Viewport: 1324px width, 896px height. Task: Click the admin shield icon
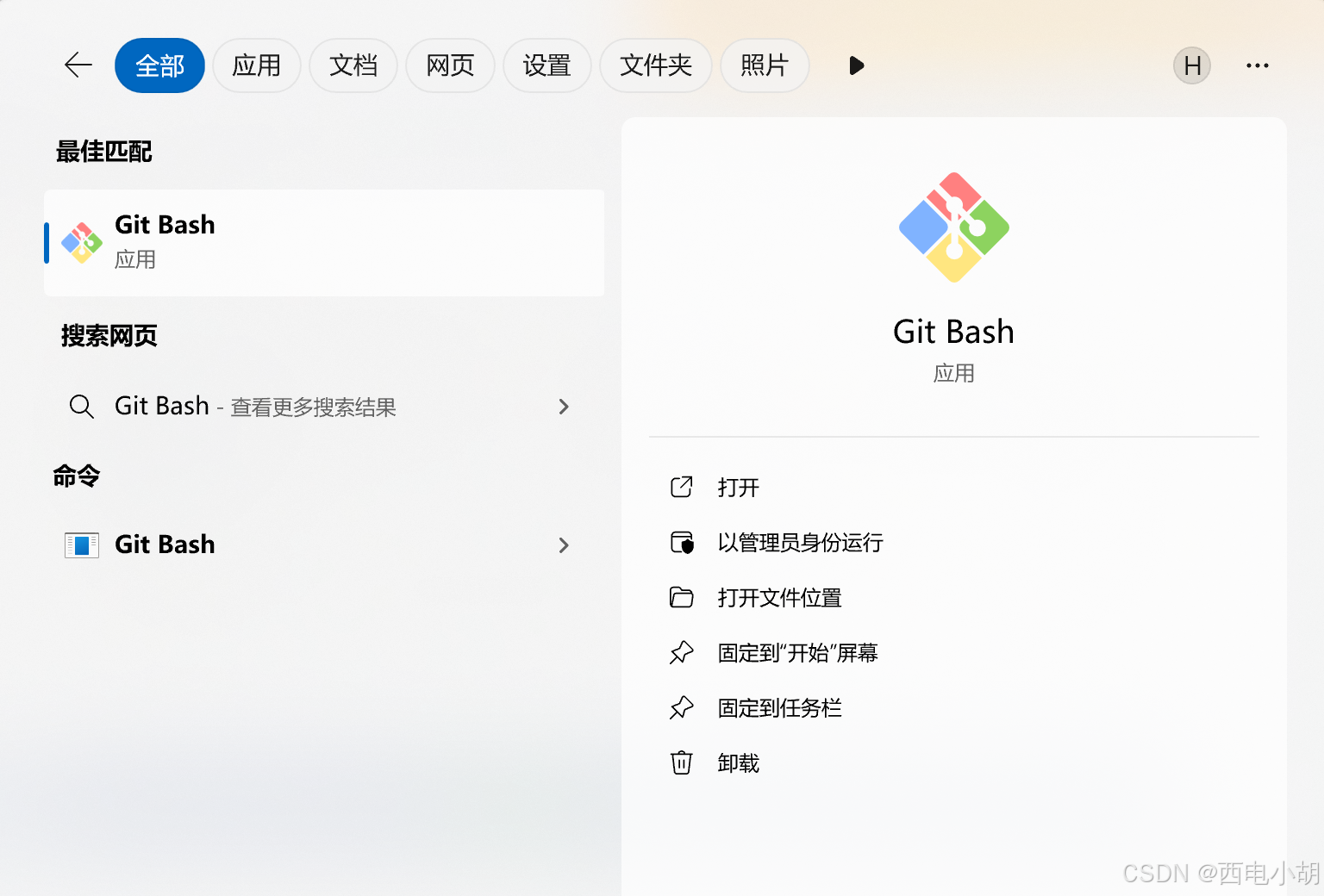pos(682,543)
